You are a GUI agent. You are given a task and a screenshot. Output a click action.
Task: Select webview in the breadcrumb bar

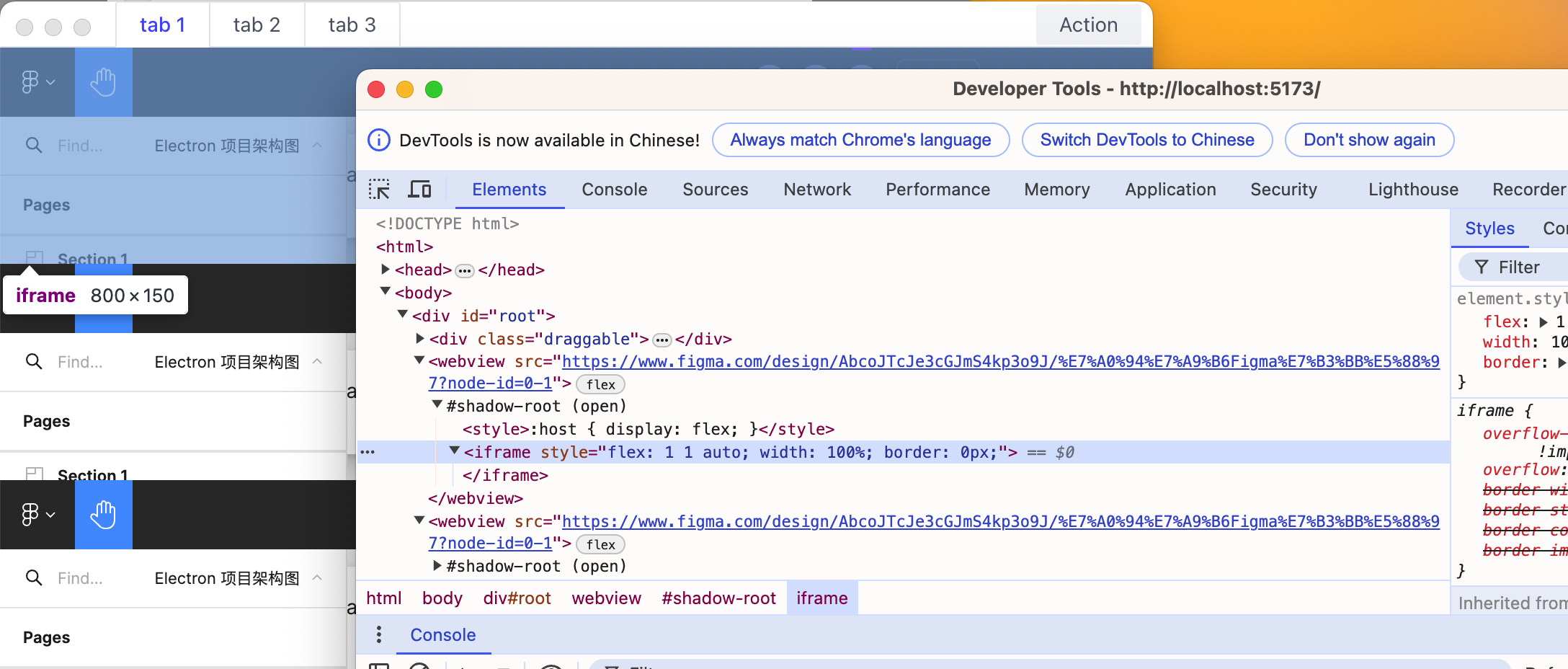tap(606, 598)
